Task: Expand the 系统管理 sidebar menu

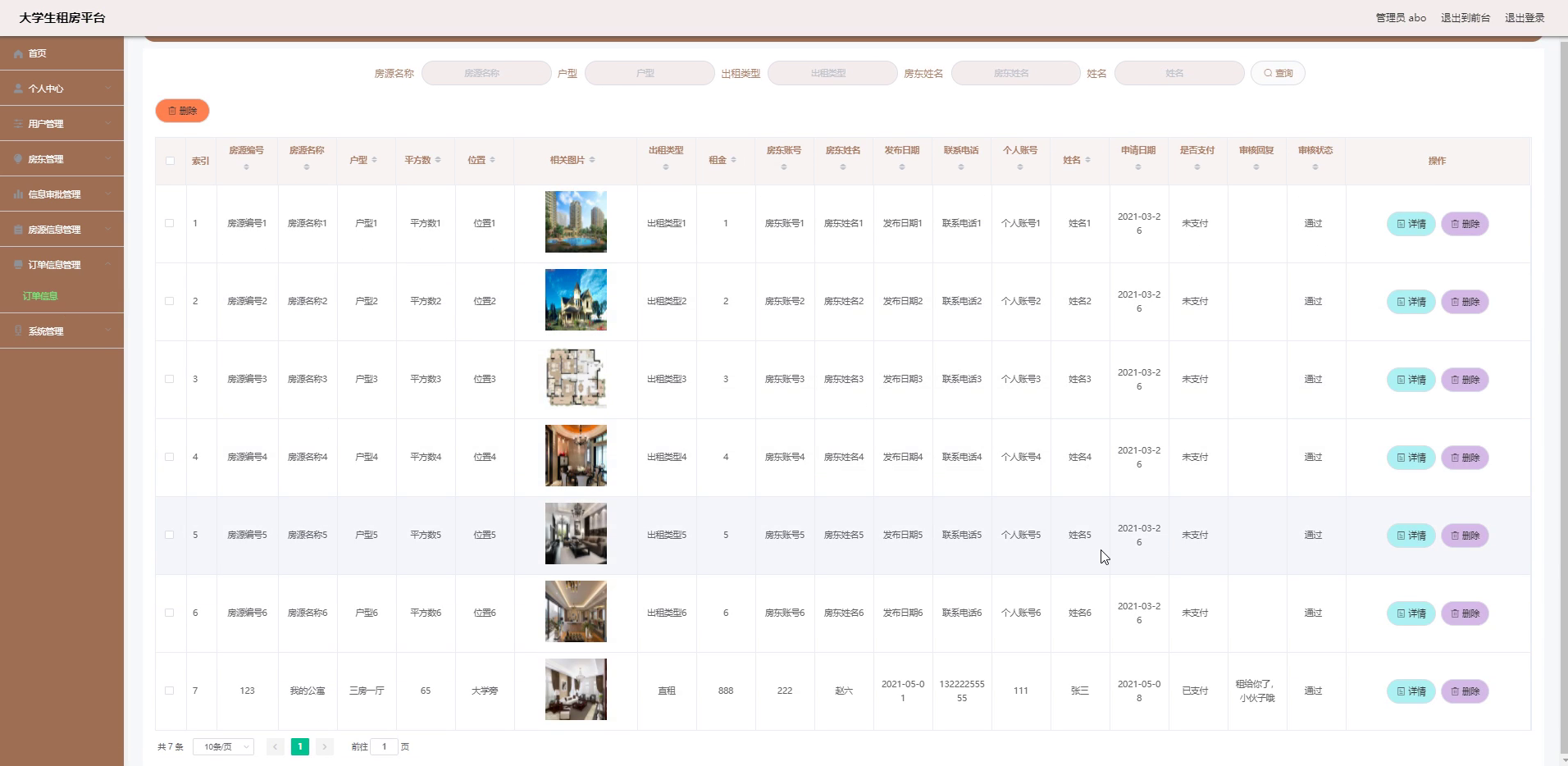Action: (x=62, y=331)
